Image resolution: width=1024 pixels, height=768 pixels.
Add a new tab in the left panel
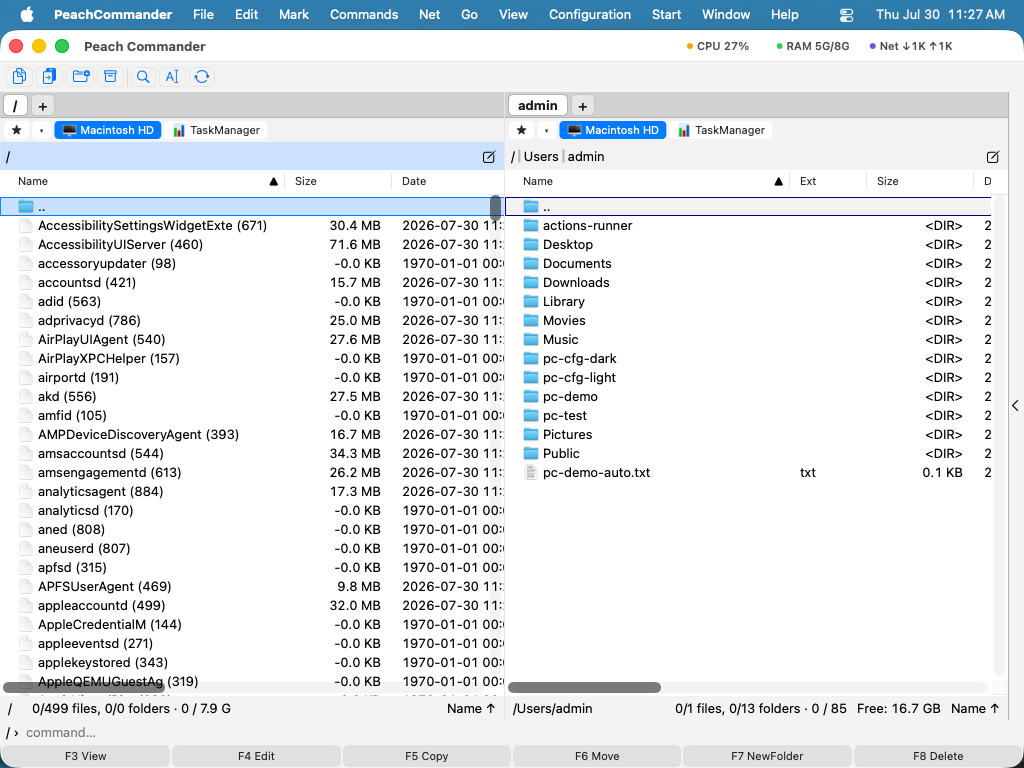(x=42, y=106)
